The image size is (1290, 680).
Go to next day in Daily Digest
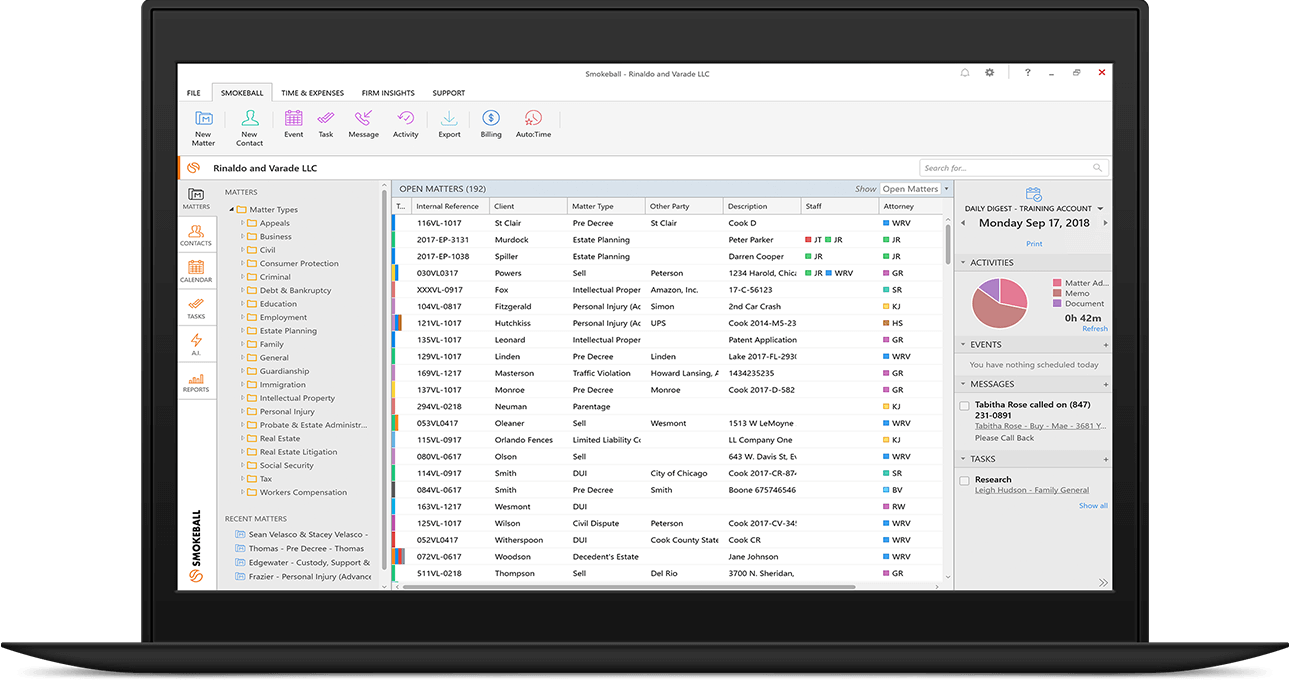click(1104, 224)
